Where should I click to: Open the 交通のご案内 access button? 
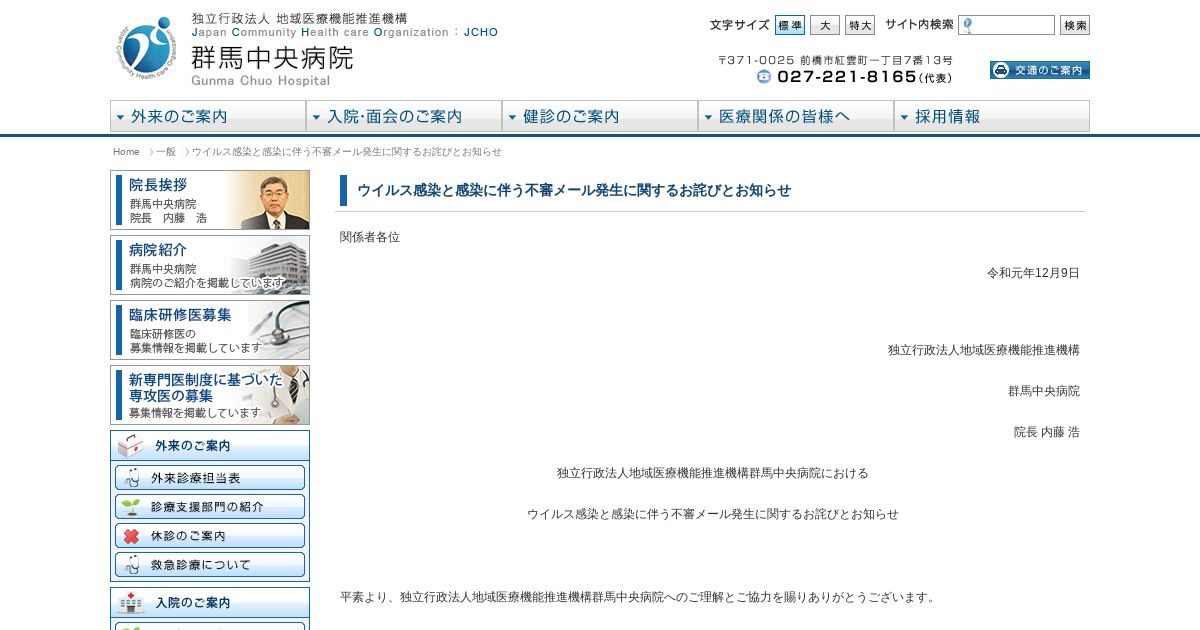coord(1040,70)
